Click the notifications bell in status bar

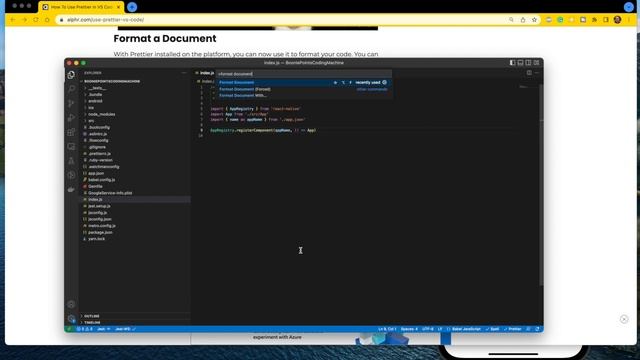click(x=537, y=329)
